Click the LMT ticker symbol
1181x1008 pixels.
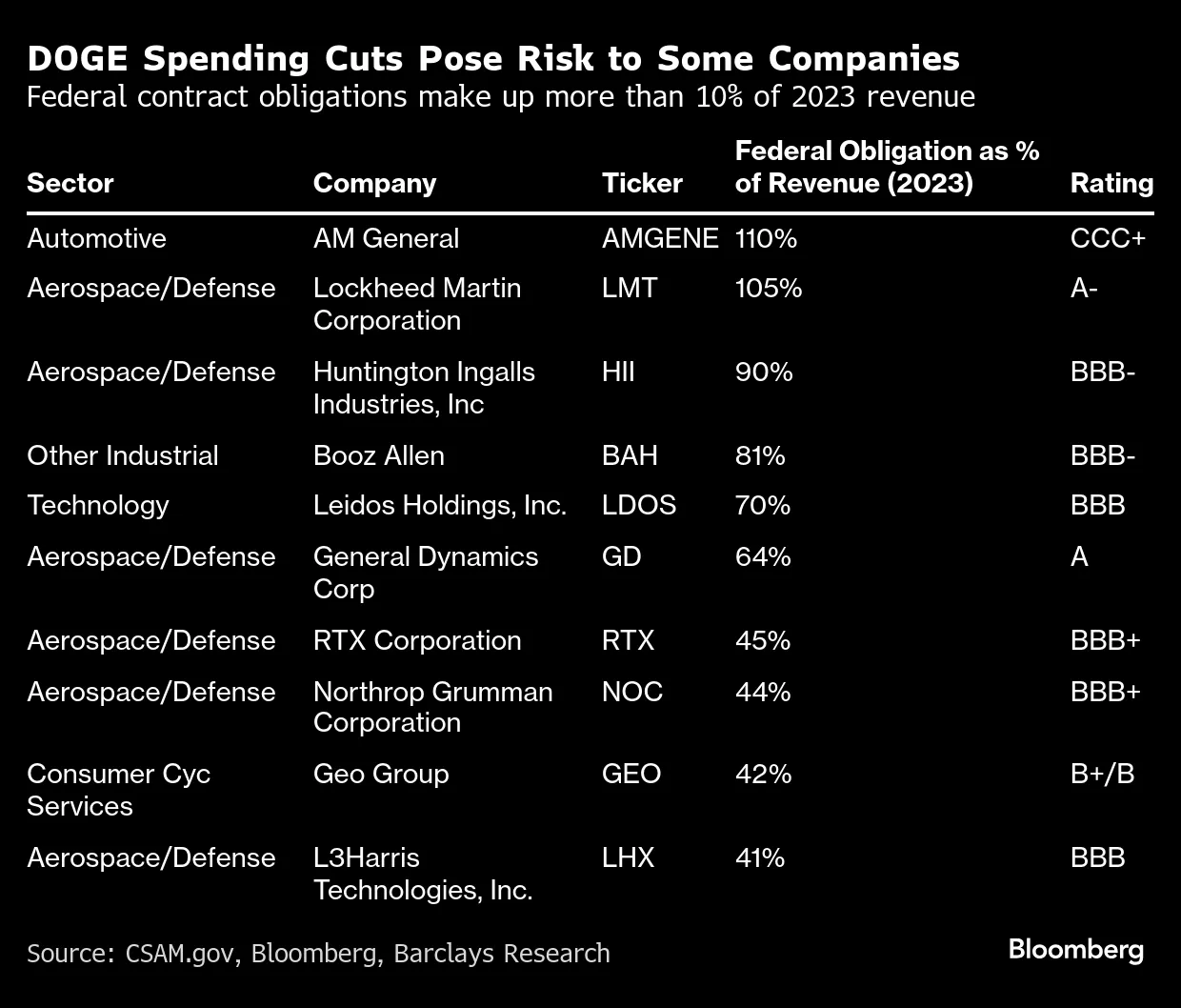pyautogui.click(x=630, y=288)
